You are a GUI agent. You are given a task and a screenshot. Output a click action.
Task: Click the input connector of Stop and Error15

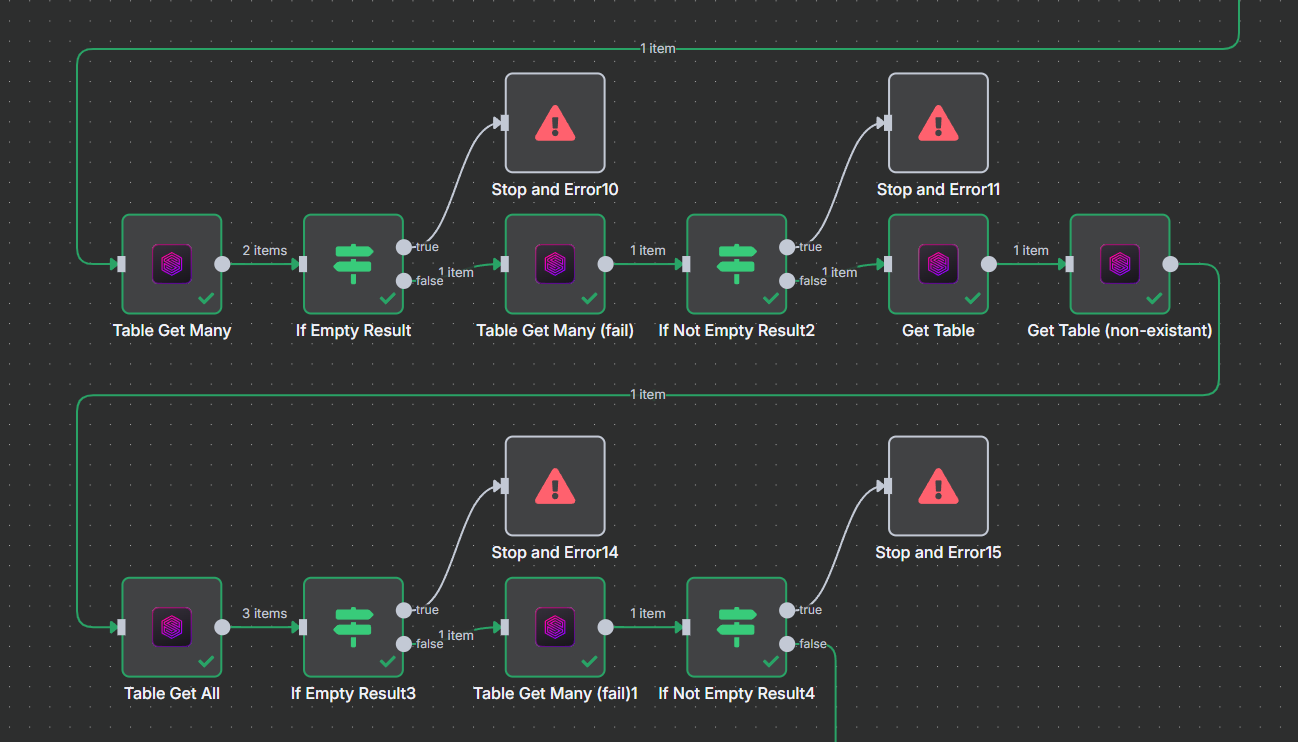(x=888, y=486)
